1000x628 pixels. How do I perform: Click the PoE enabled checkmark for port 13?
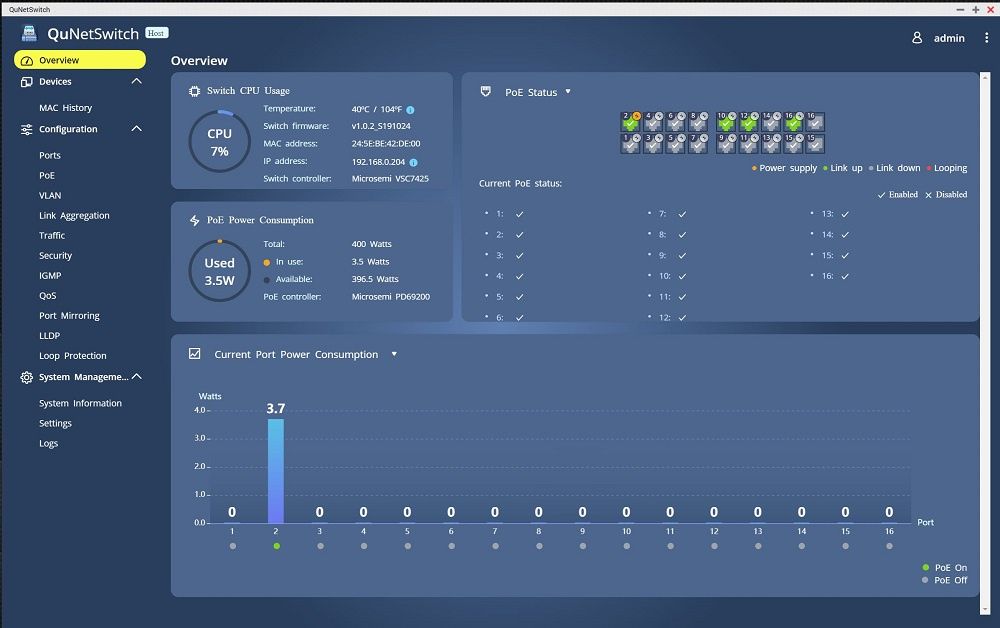845,214
